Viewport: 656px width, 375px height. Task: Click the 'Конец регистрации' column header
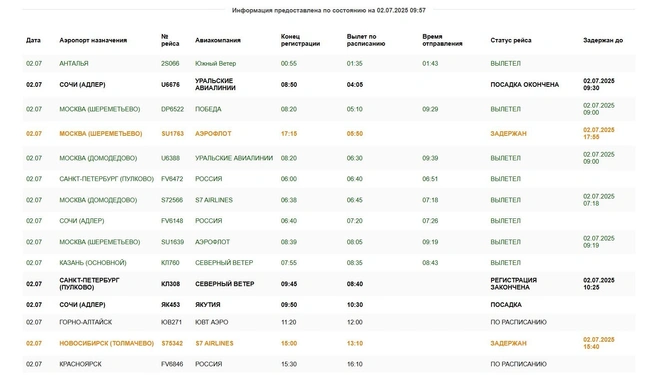tap(300, 40)
